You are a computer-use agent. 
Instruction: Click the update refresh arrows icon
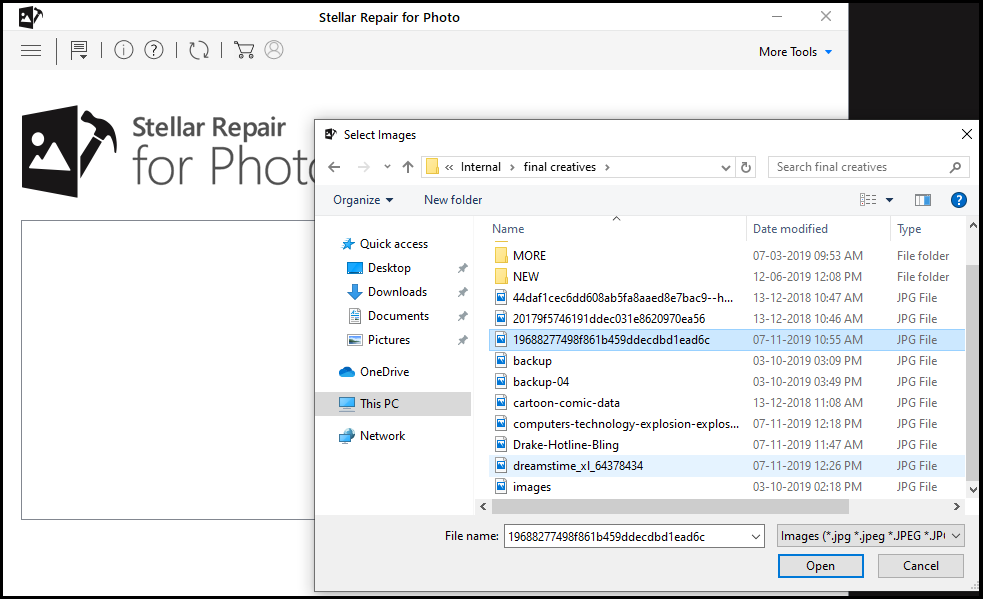pos(199,50)
